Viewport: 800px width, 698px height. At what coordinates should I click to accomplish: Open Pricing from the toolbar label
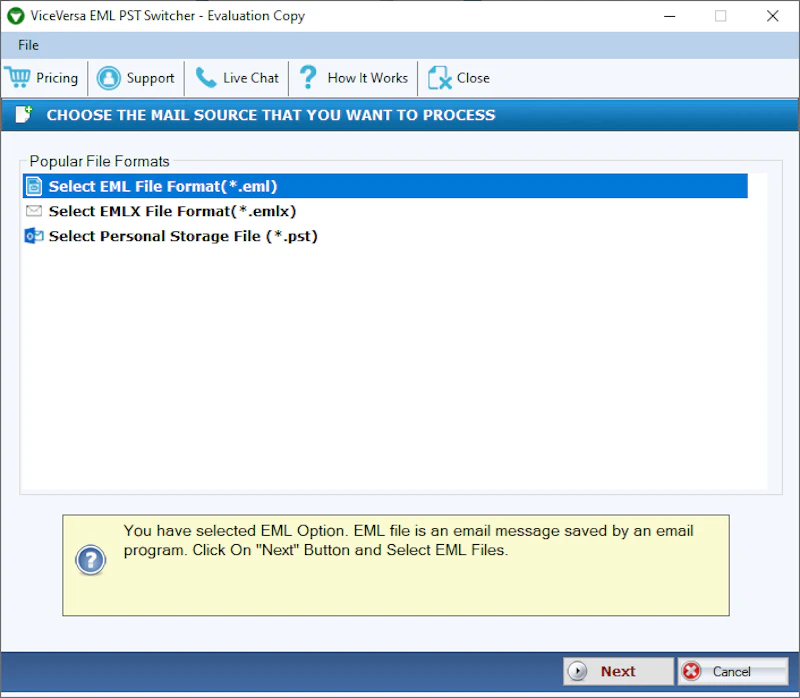pos(57,78)
